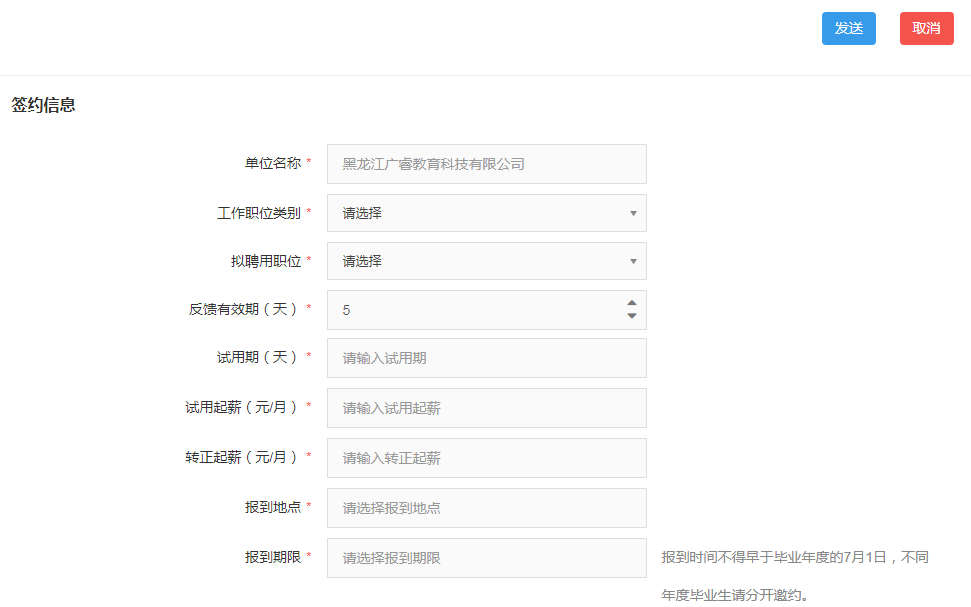
Task: Click the 工作职位类别 field label
Action: [x=258, y=213]
